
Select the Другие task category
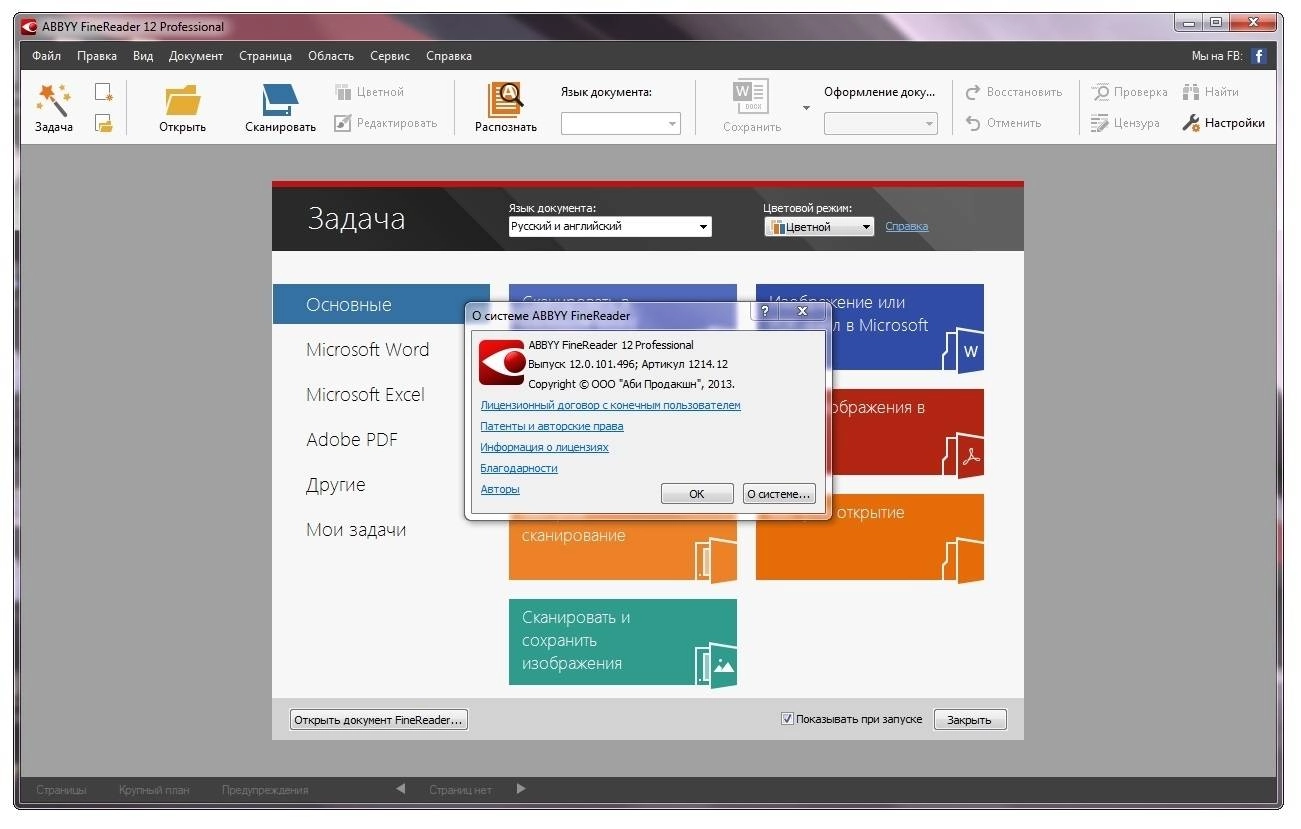(336, 484)
